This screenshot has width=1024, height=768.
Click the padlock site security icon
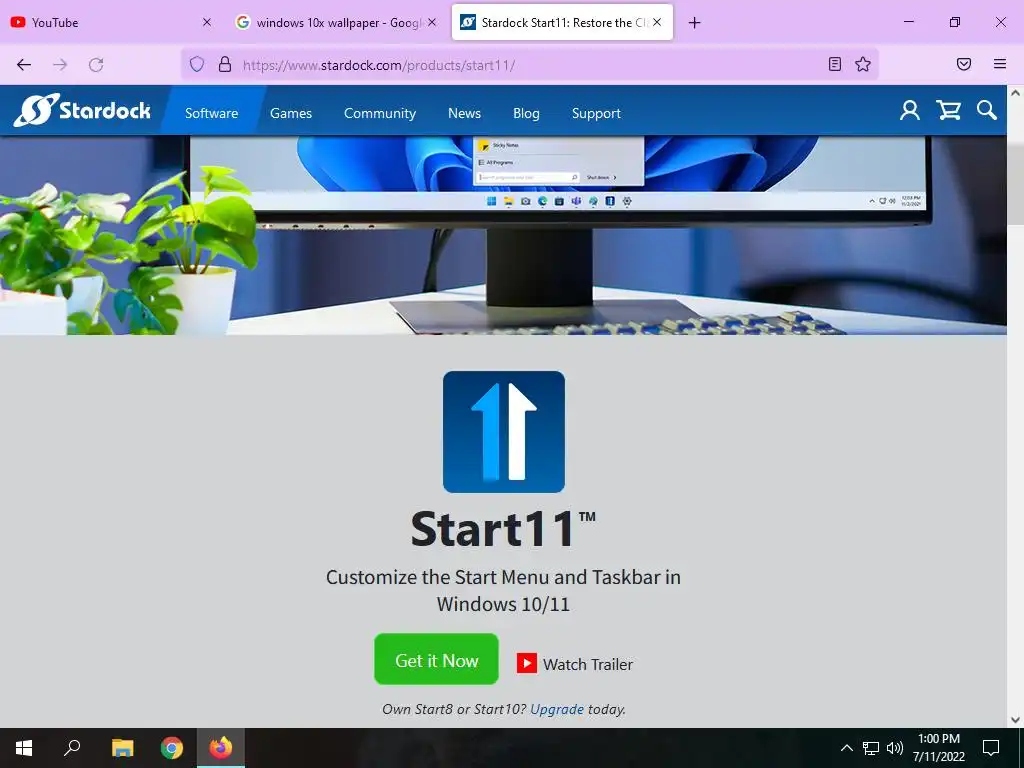click(x=225, y=64)
